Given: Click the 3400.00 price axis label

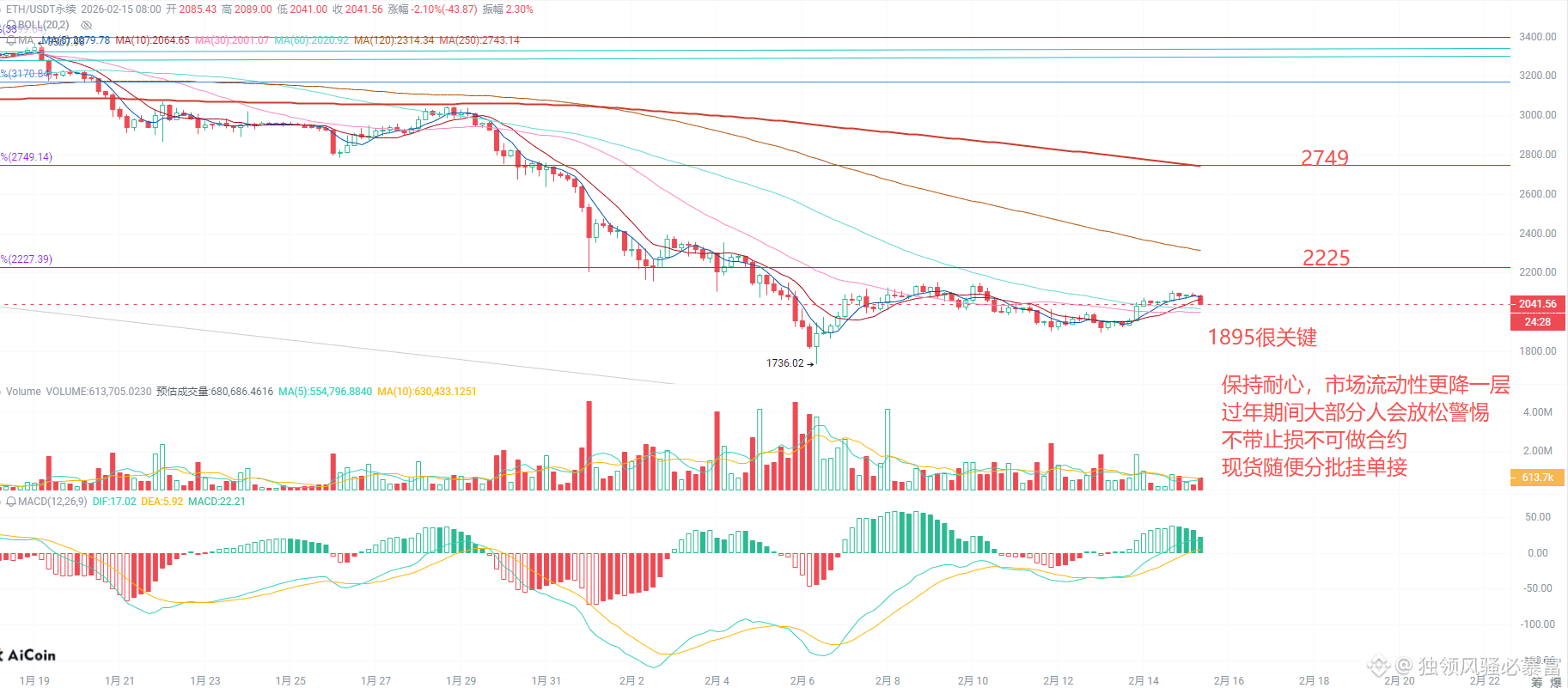Looking at the screenshot, I should coord(1538,37).
